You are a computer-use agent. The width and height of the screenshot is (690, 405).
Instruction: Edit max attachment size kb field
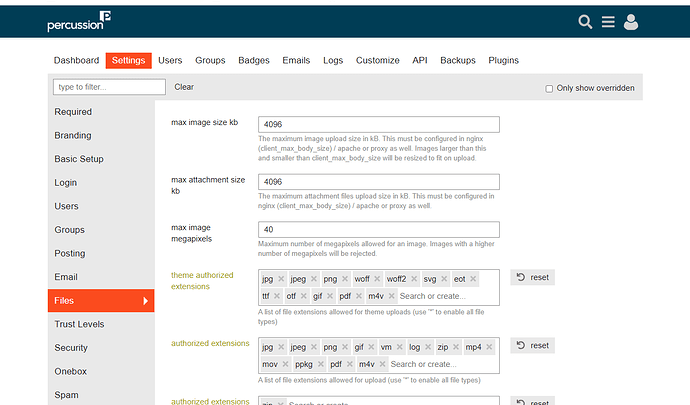click(x=379, y=182)
